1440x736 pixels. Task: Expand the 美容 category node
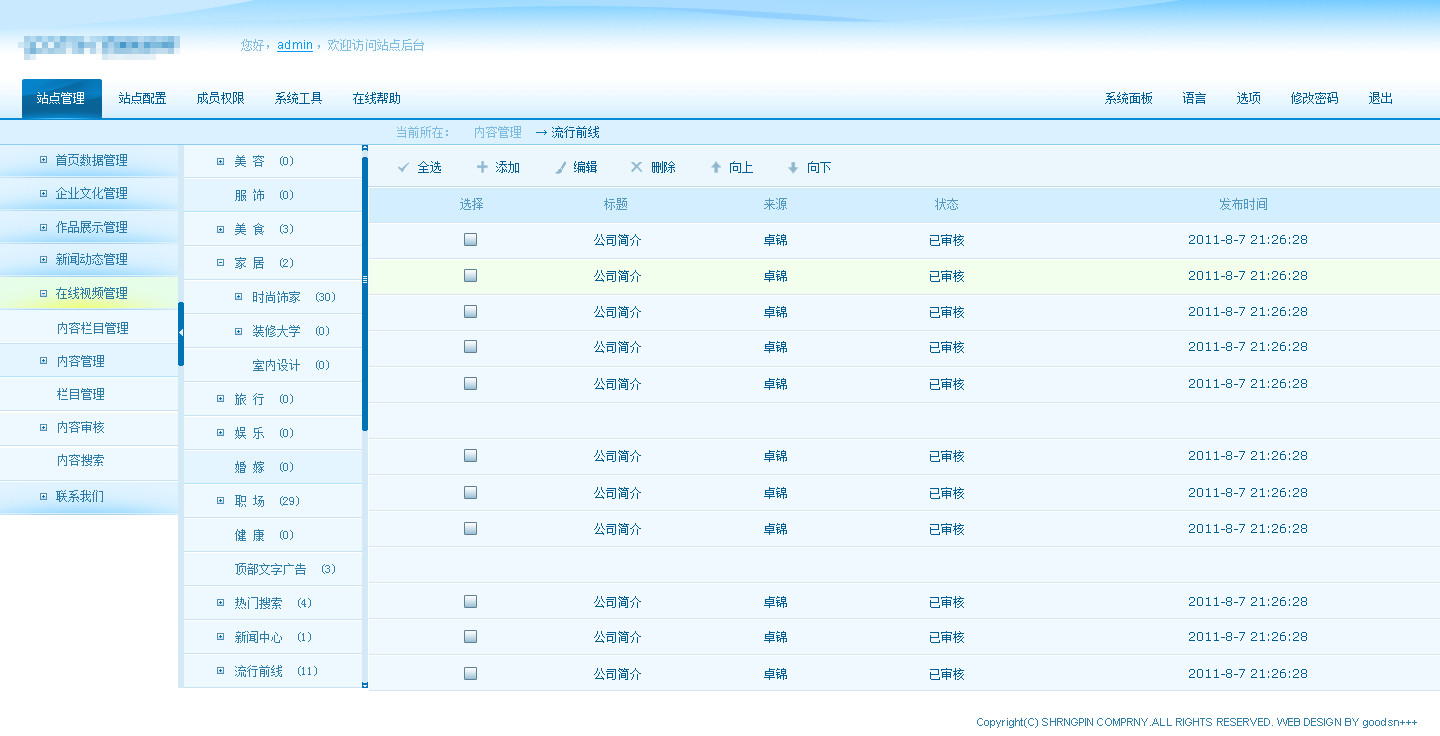221,162
